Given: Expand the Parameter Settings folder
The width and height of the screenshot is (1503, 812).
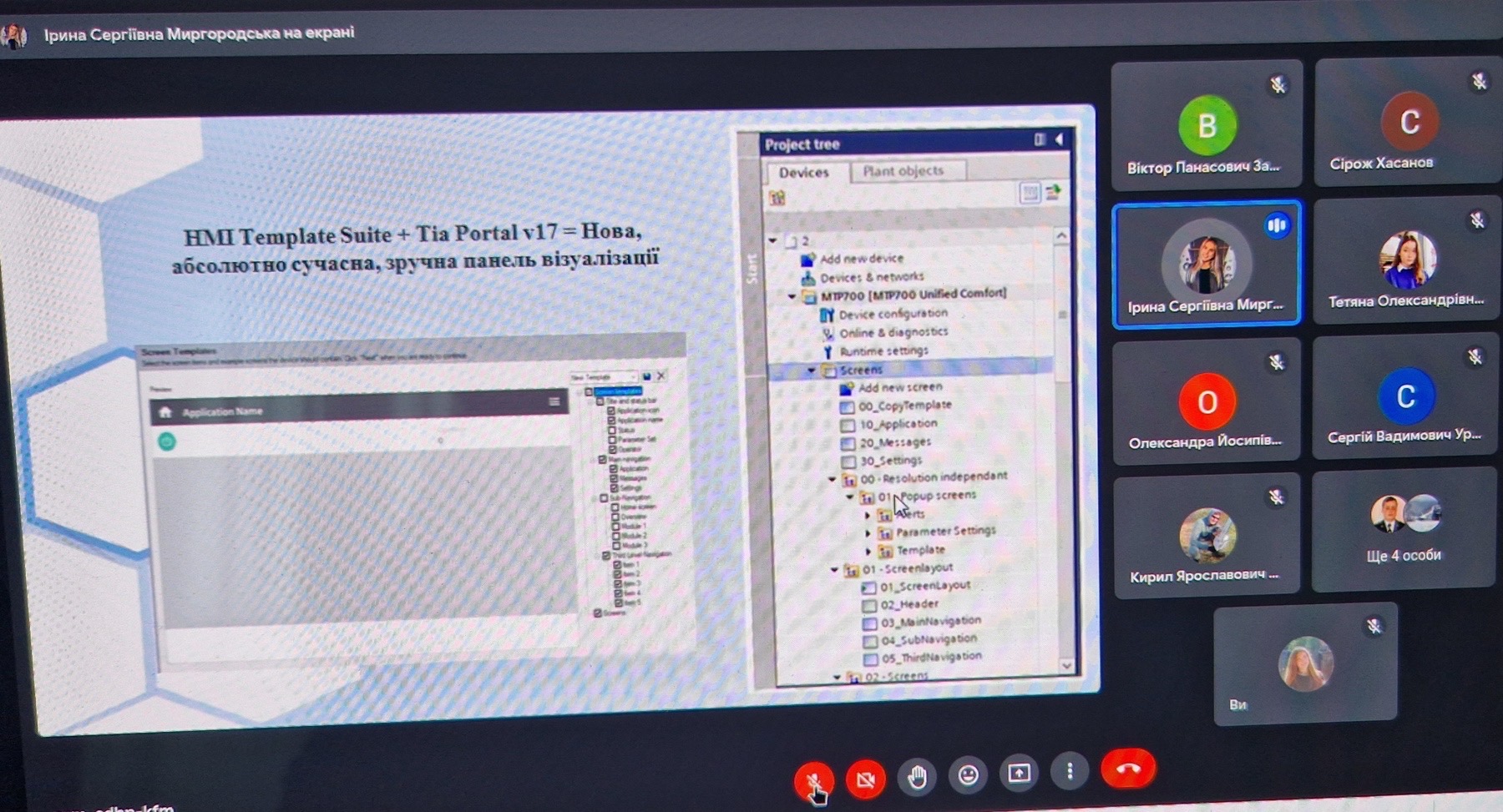Looking at the screenshot, I should pyautogui.click(x=868, y=532).
